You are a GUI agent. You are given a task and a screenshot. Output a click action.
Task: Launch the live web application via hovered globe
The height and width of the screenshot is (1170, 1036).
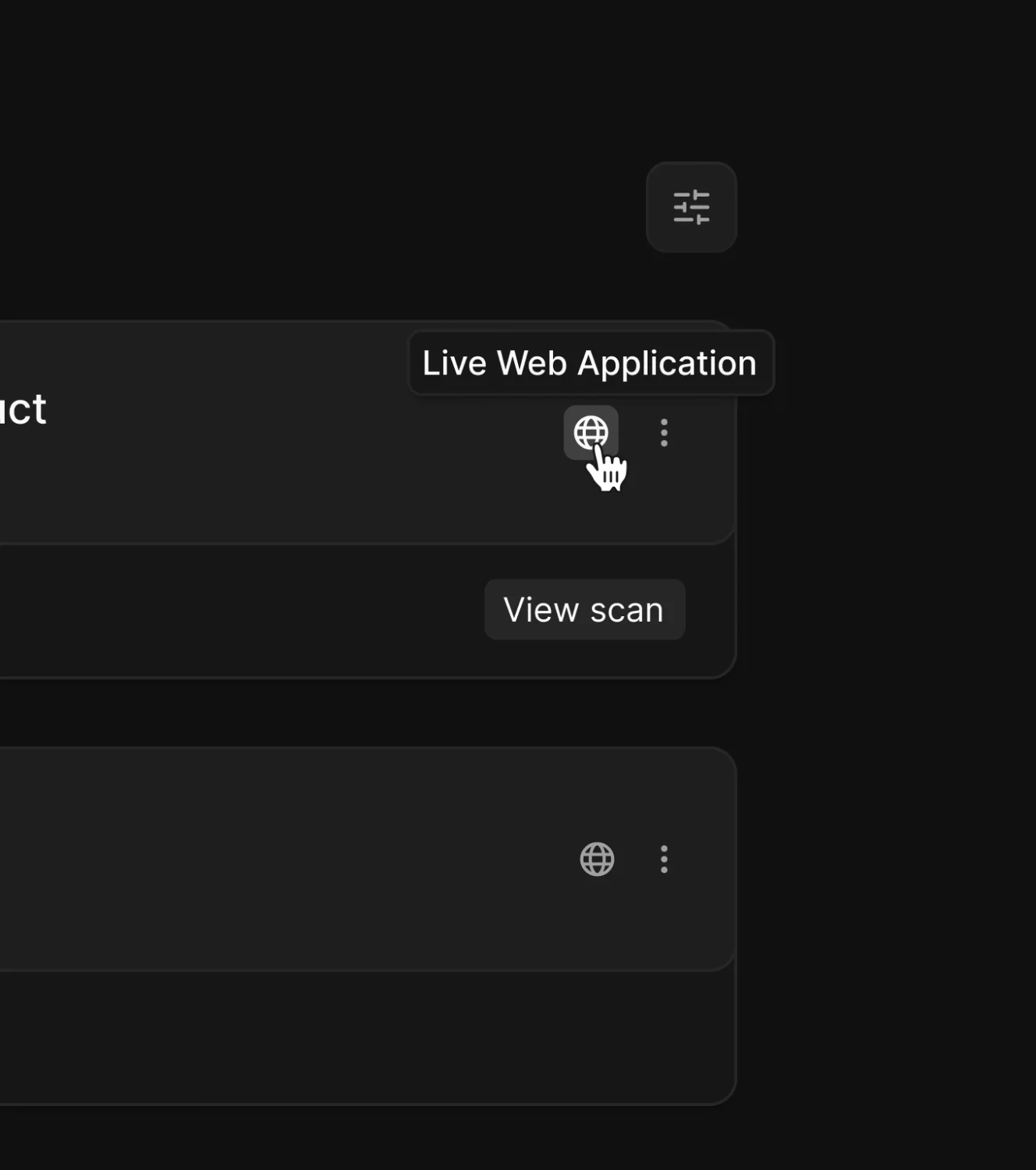[x=591, y=432]
